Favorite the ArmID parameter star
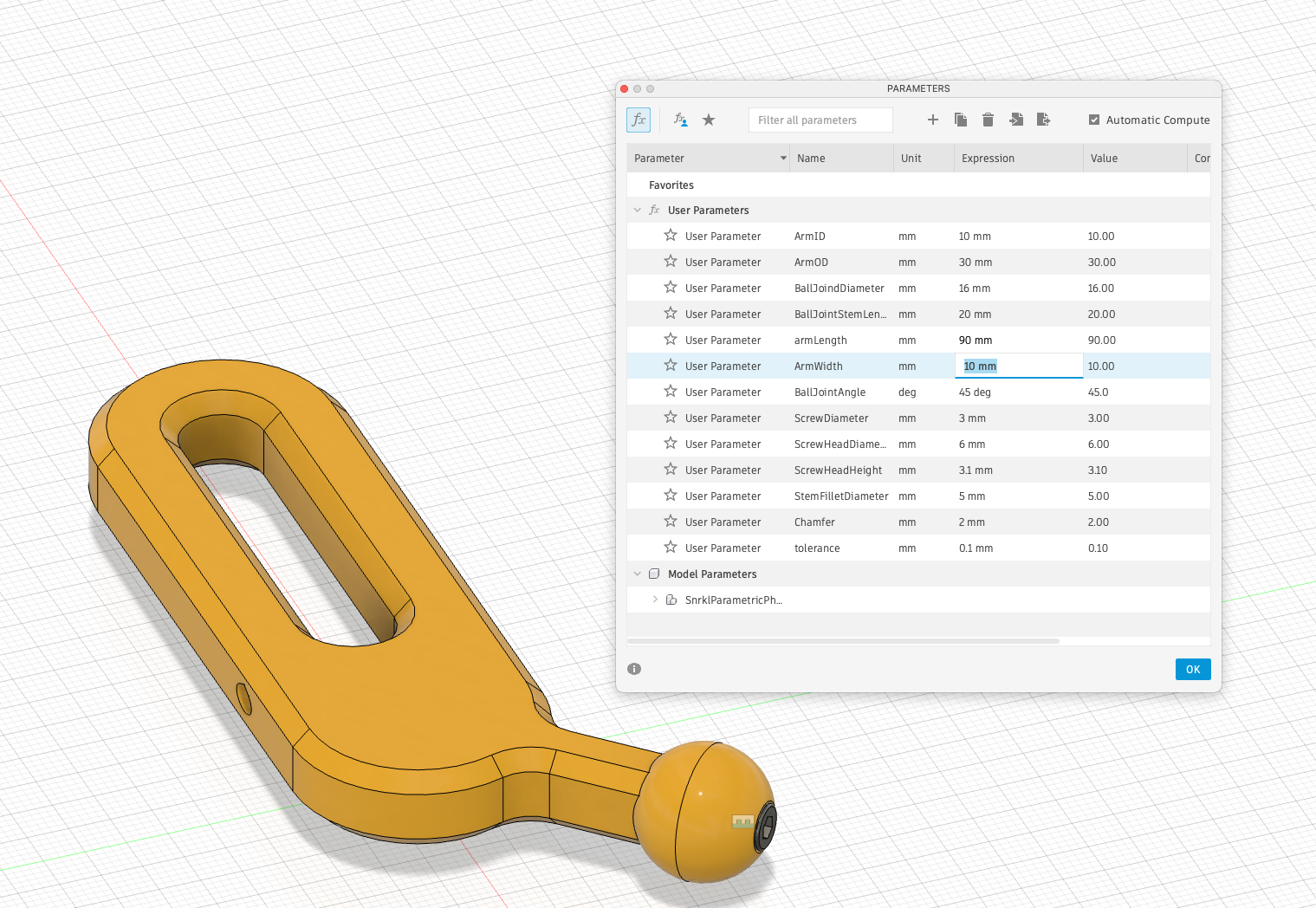 click(671, 236)
